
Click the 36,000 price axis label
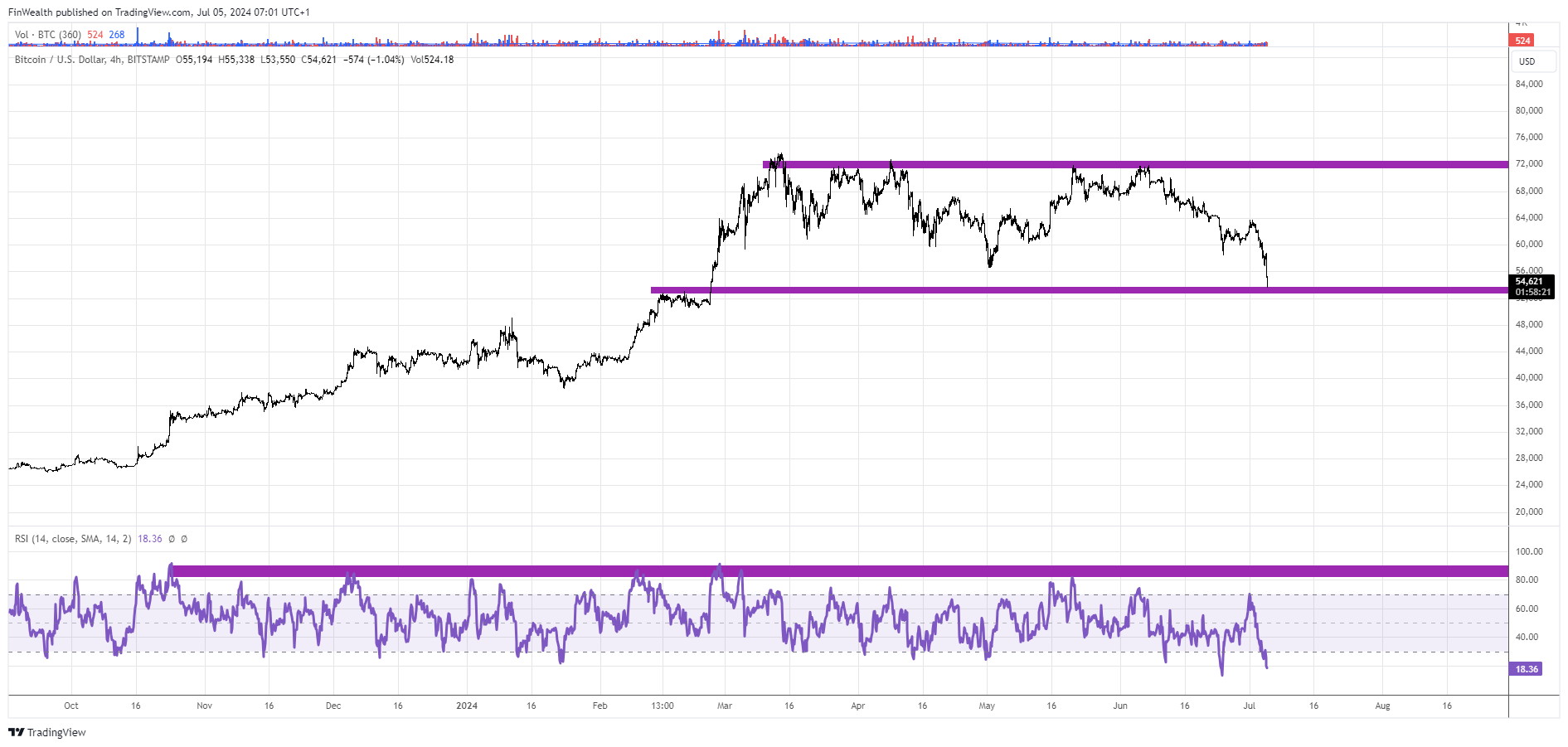coord(1529,405)
